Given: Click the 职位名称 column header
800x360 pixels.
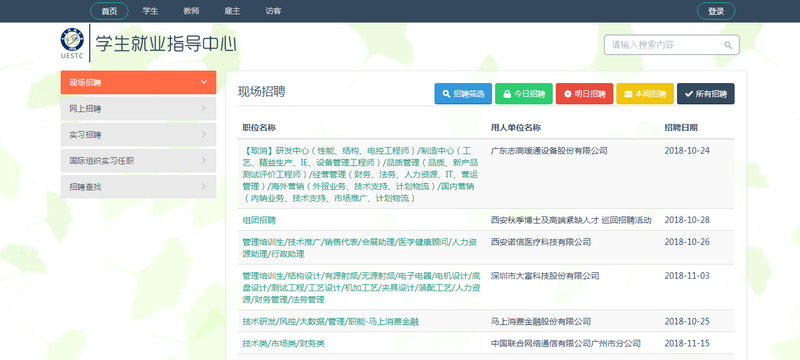Looking at the screenshot, I should 259,127.
